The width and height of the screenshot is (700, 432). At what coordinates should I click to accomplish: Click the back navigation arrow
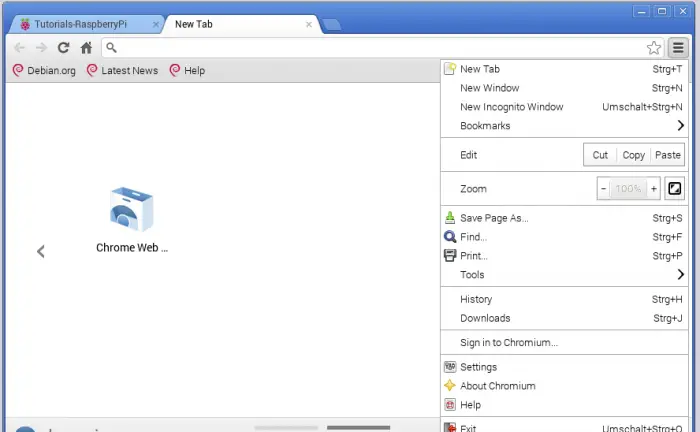[19, 47]
